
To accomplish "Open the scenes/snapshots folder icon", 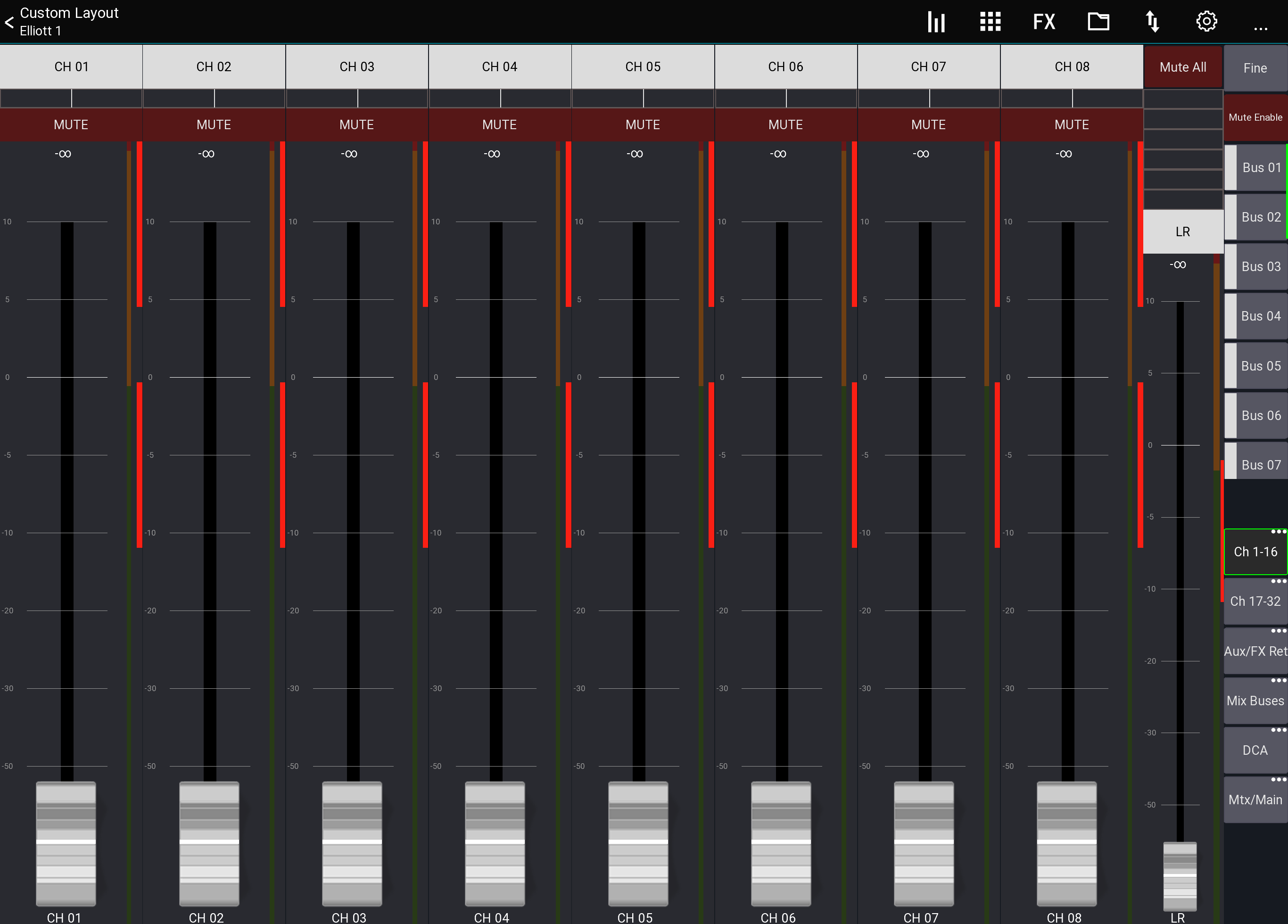I will pyautogui.click(x=1098, y=22).
